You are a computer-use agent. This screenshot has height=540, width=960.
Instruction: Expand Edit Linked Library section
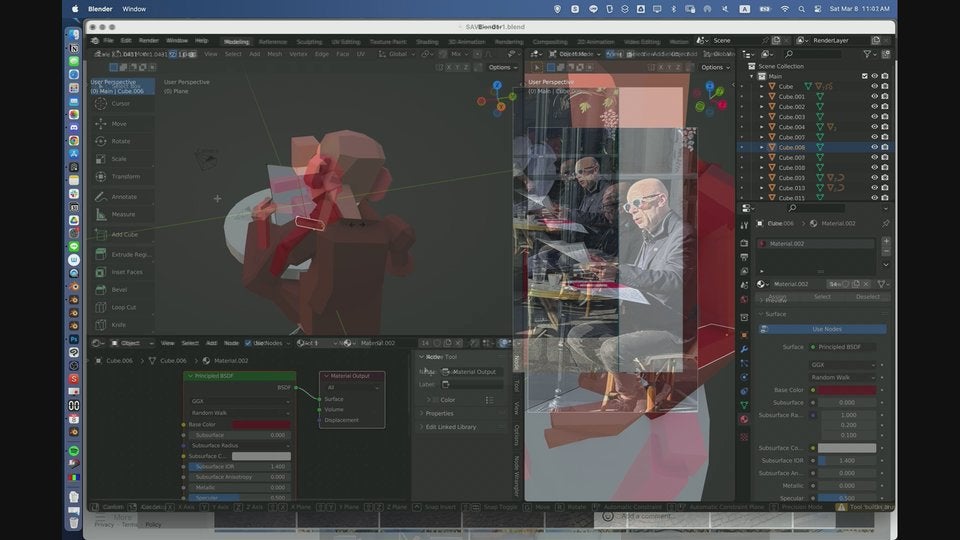point(451,427)
